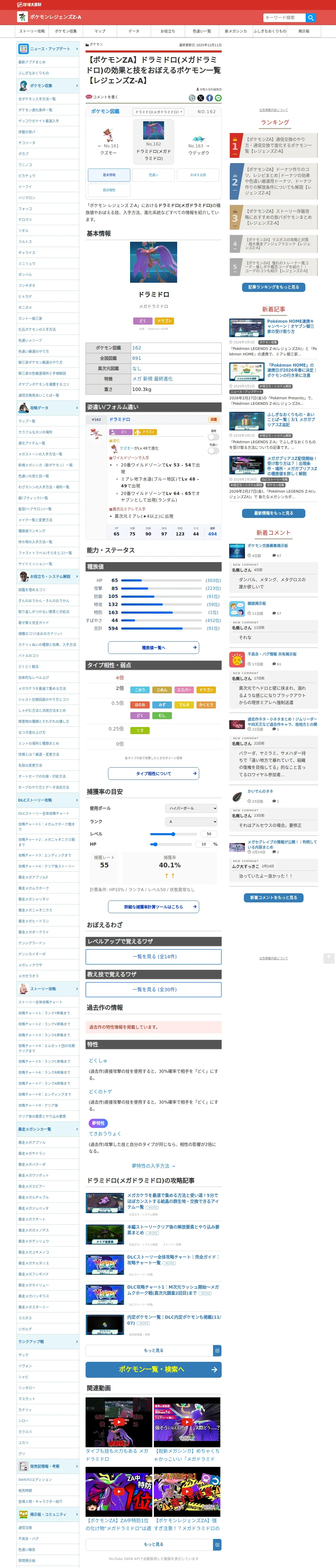
Task: Click the むし resistance type badge
Action: (162, 716)
